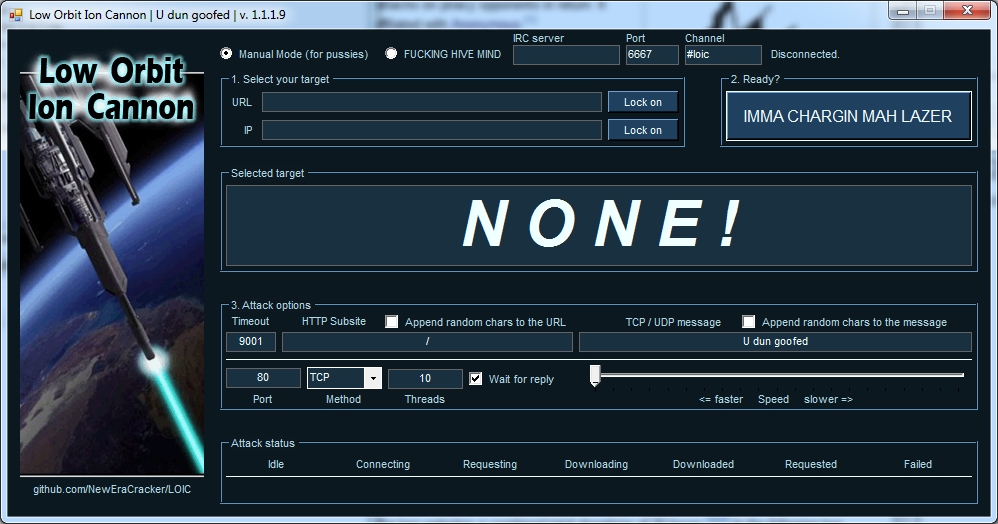
Task: Click the Disconnected status text
Action: [x=805, y=54]
